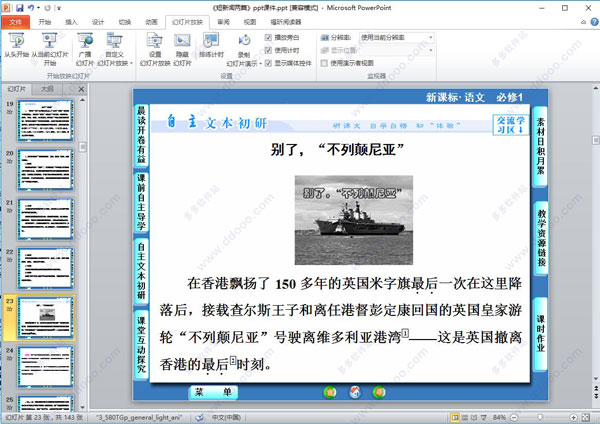Switch to the Insert (插入) ribbon tab
The image size is (600, 424).
pyautogui.click(x=71, y=22)
